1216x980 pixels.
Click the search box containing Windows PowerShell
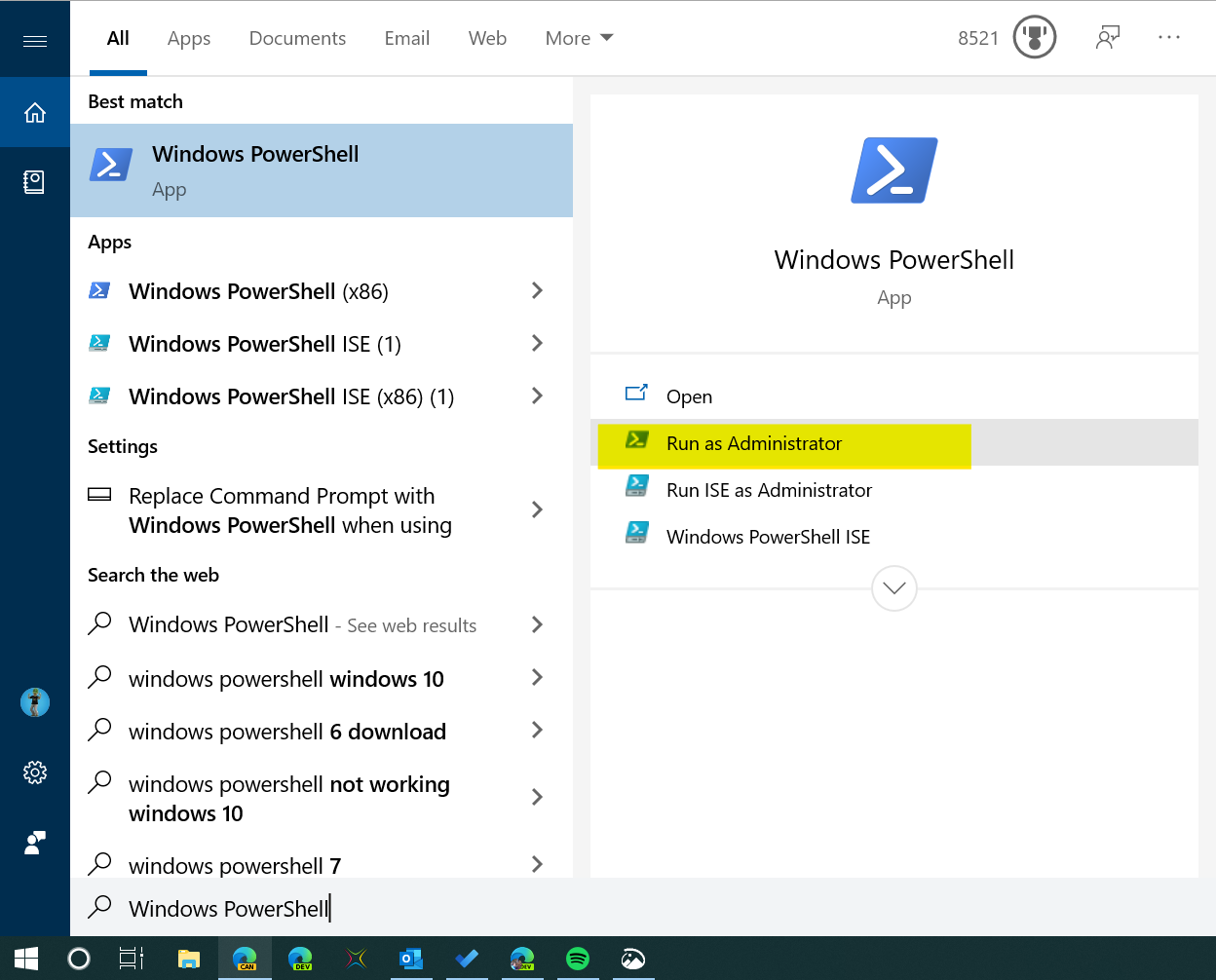pos(643,908)
